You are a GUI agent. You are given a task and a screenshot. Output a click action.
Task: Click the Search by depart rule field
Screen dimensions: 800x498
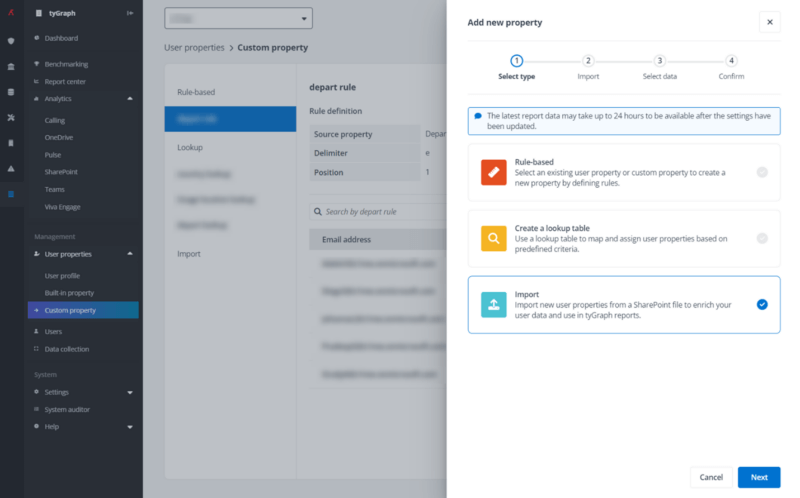(375, 212)
